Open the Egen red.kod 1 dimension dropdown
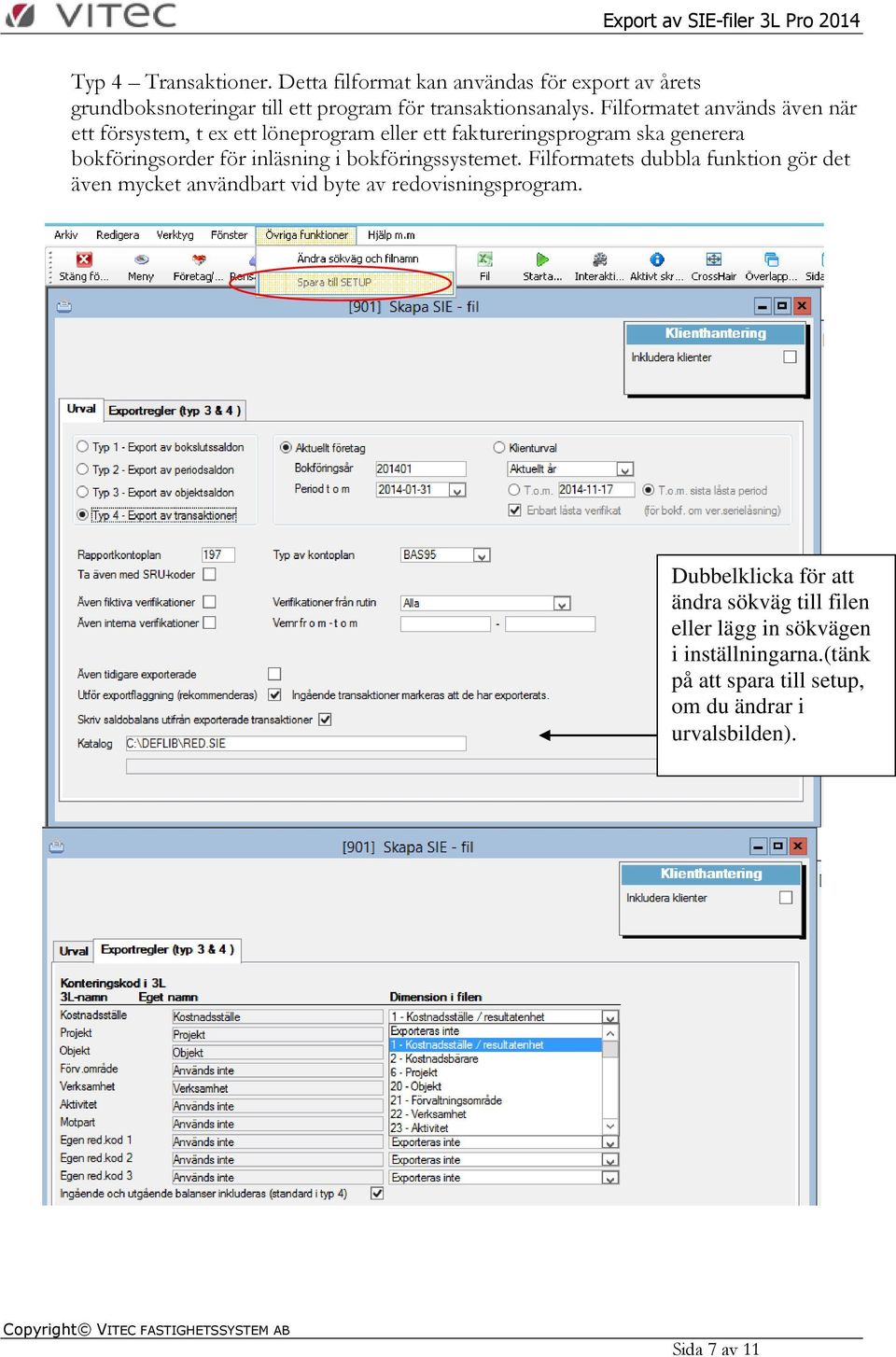This screenshot has height=1357, width=896. pyautogui.click(x=610, y=1142)
